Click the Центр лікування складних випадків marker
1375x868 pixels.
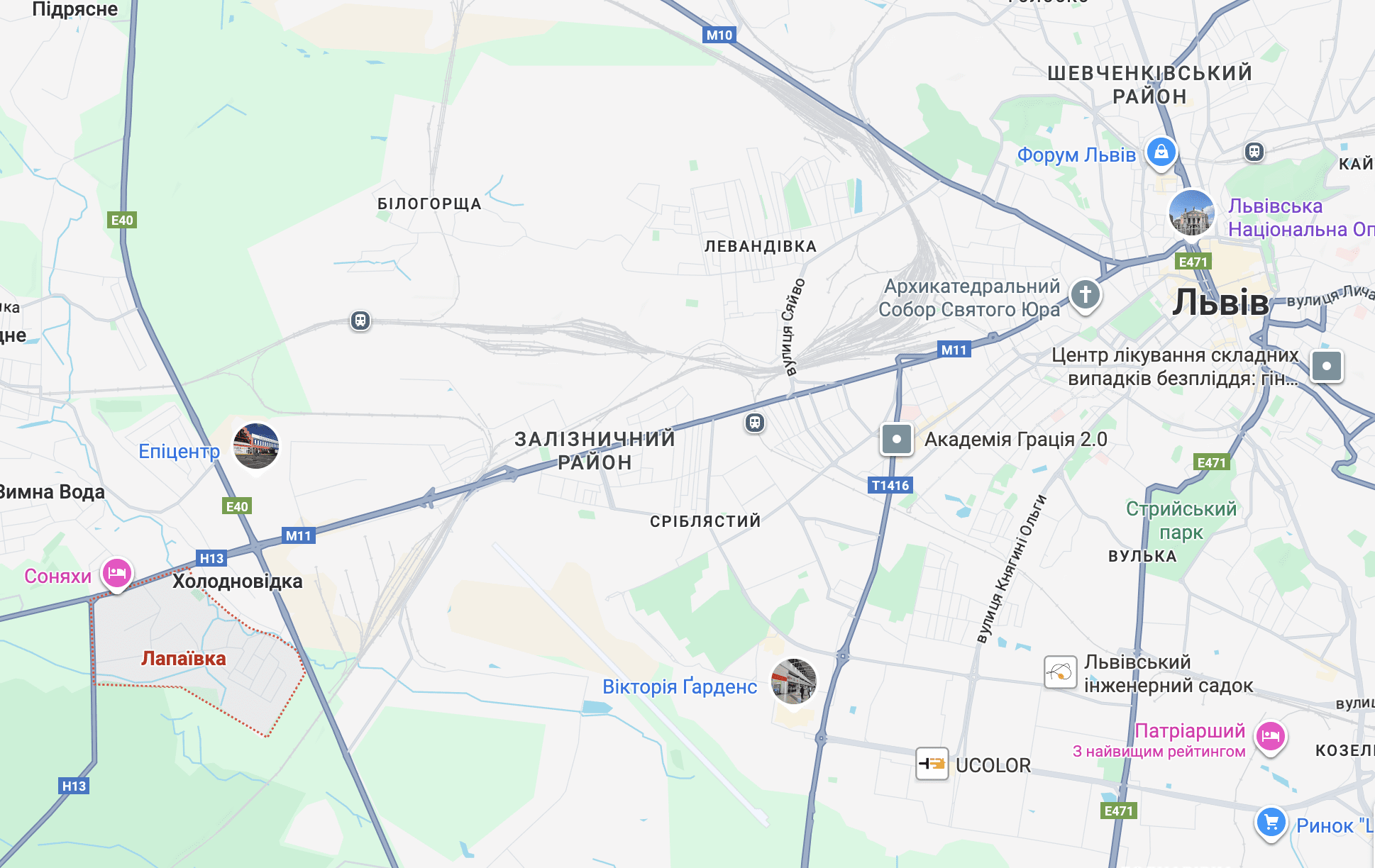coord(1327,367)
